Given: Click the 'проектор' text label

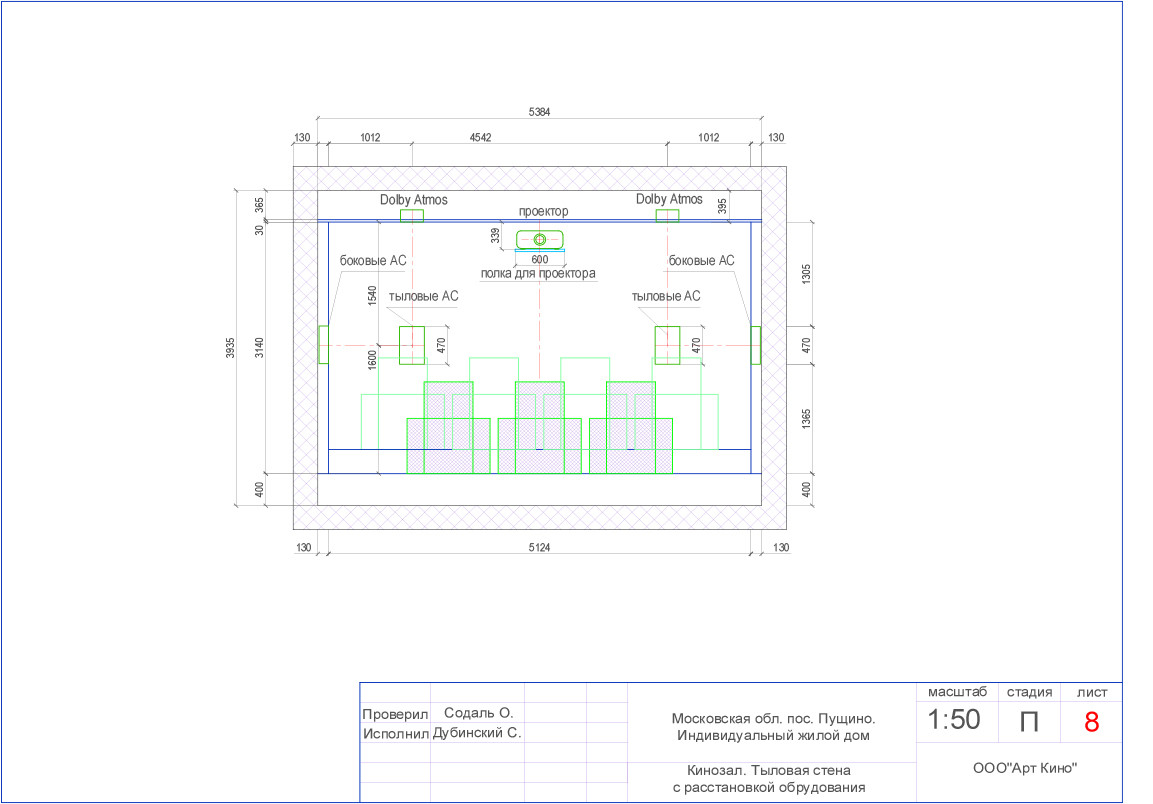Looking at the screenshot, I should pos(543,212).
